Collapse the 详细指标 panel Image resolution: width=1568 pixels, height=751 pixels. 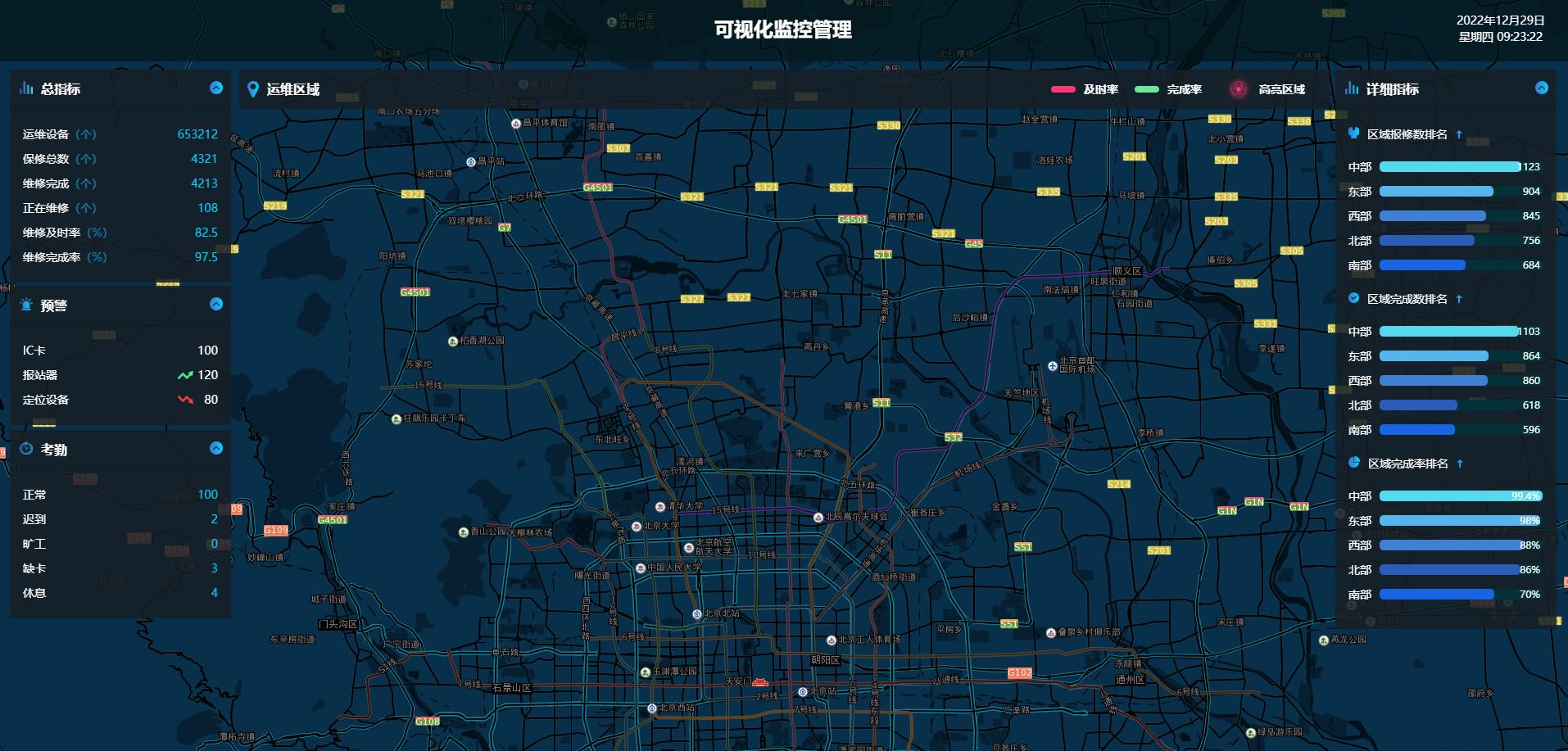(x=1542, y=88)
